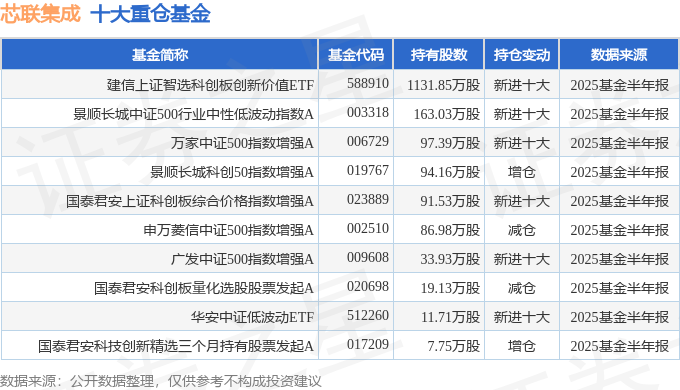Select the 数据来源 column header
Screen dimensions: 680x390
[x=619, y=55]
